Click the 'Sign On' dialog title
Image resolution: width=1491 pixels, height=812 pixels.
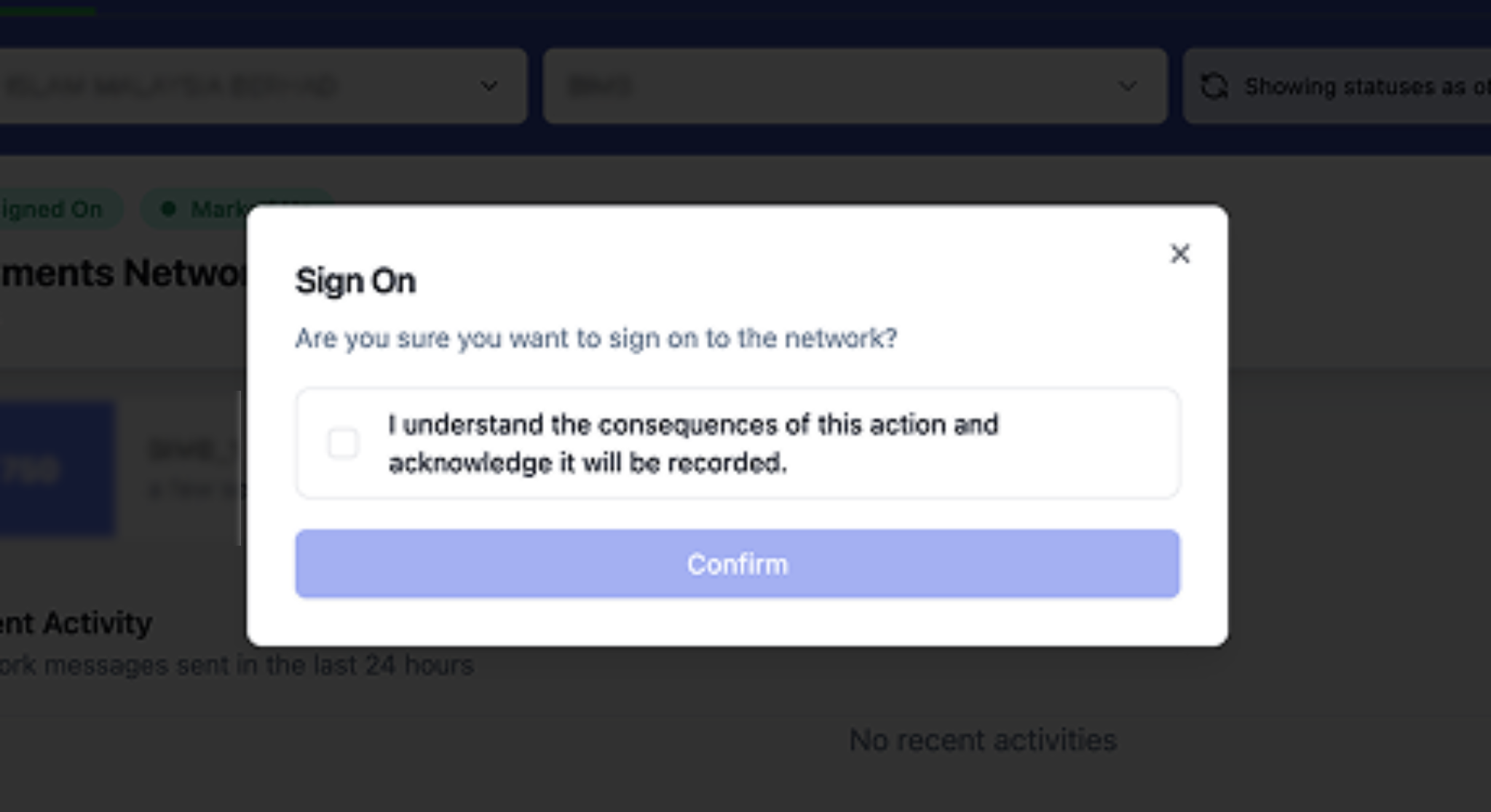[355, 281]
